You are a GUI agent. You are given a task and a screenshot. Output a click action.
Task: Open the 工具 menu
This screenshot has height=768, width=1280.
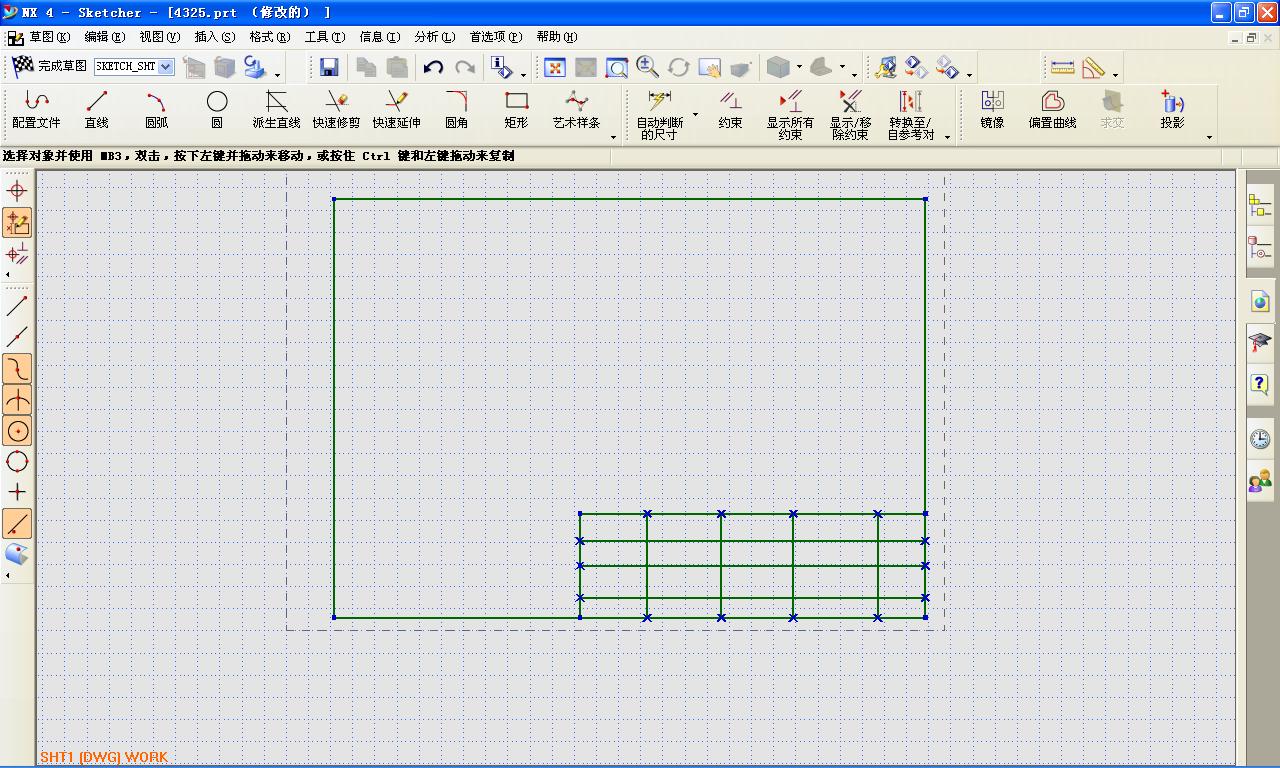tap(325, 37)
